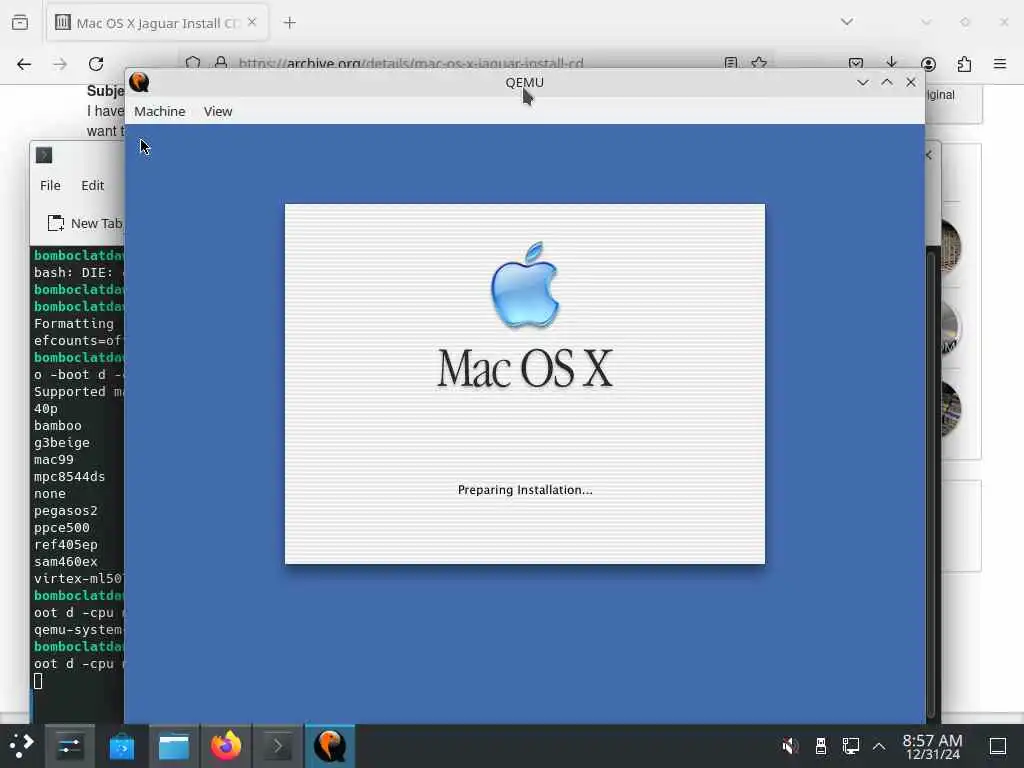Viewport: 1024px width, 768px height.
Task: Open the Machine menu in QEMU
Action: click(x=159, y=111)
